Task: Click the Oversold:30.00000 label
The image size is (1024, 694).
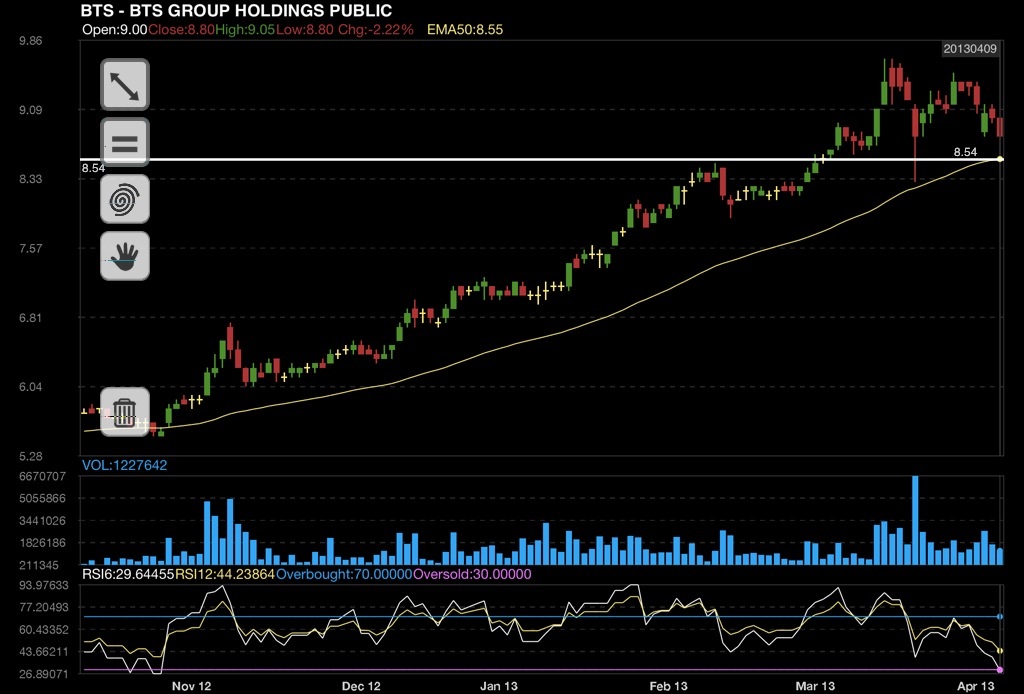Action: (472, 575)
